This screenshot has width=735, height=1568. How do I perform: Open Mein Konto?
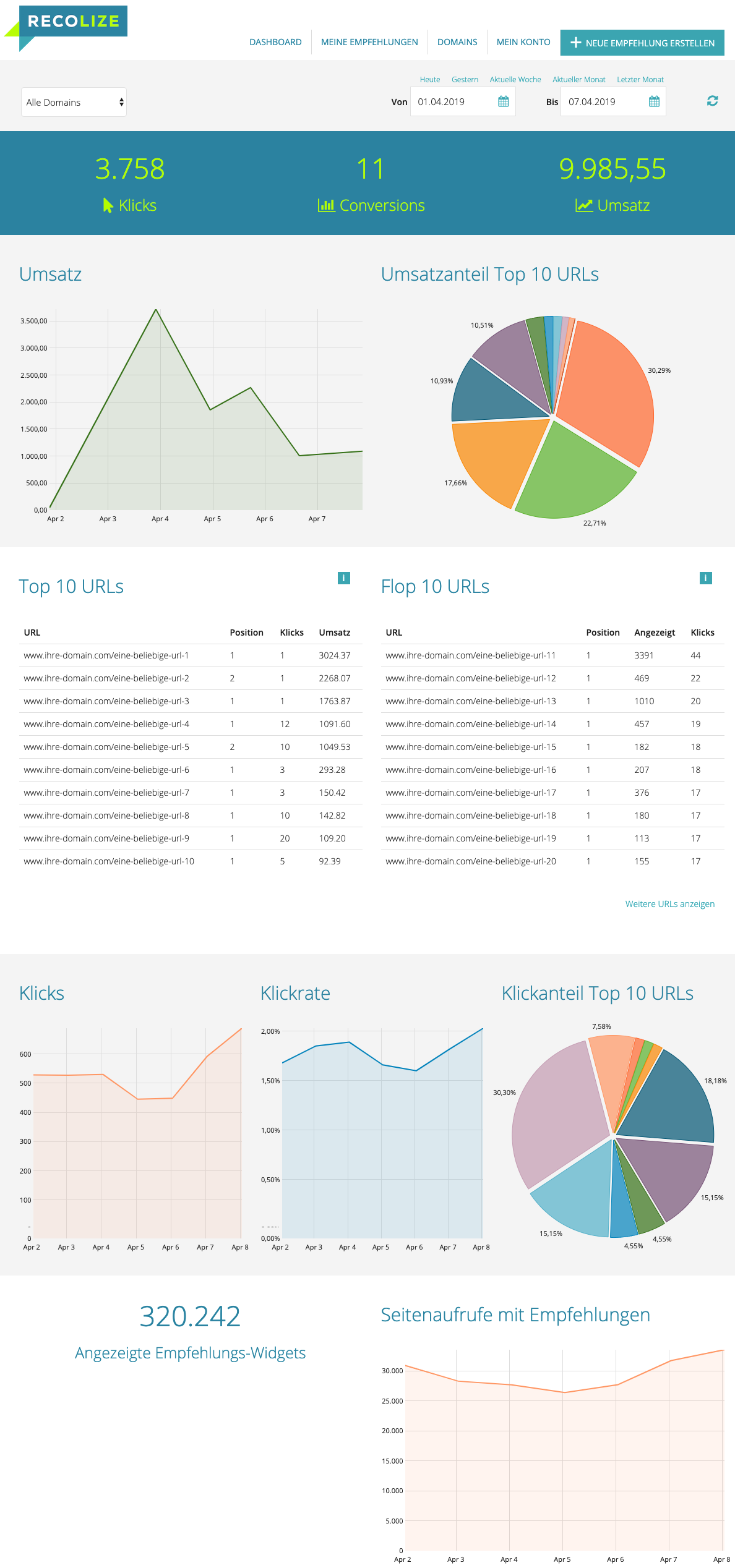[x=523, y=42]
